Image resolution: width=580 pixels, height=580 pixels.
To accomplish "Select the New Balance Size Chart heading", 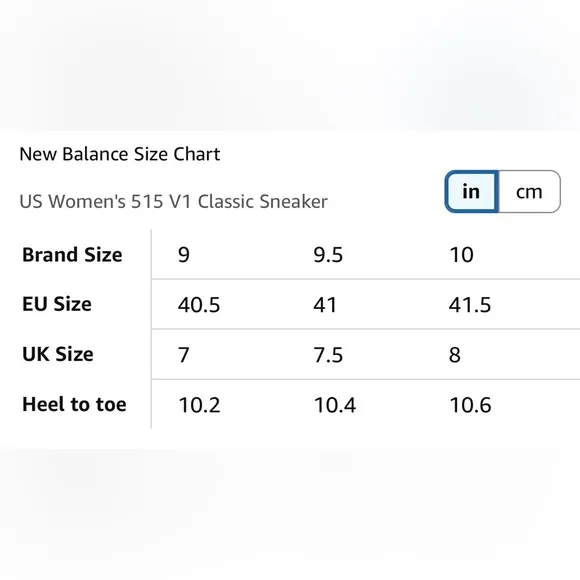I will click(x=119, y=154).
